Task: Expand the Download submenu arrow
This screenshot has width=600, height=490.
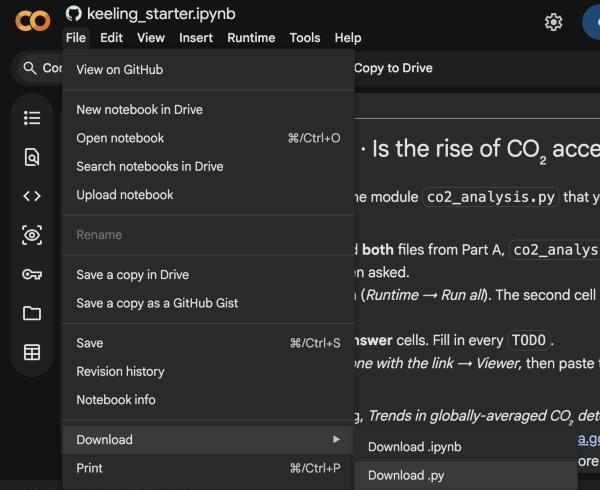Action: (336, 440)
